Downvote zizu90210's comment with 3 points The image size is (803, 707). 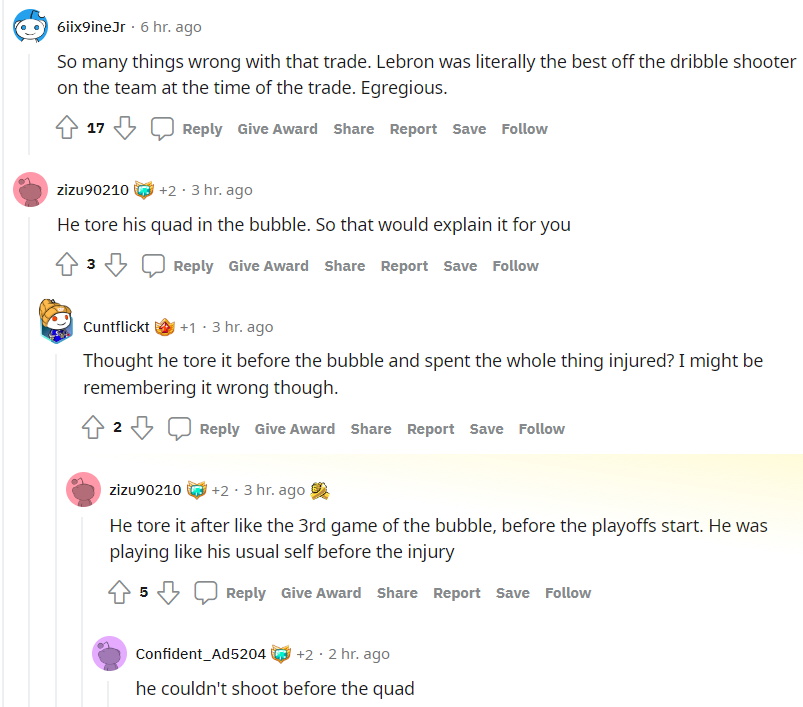(x=116, y=266)
